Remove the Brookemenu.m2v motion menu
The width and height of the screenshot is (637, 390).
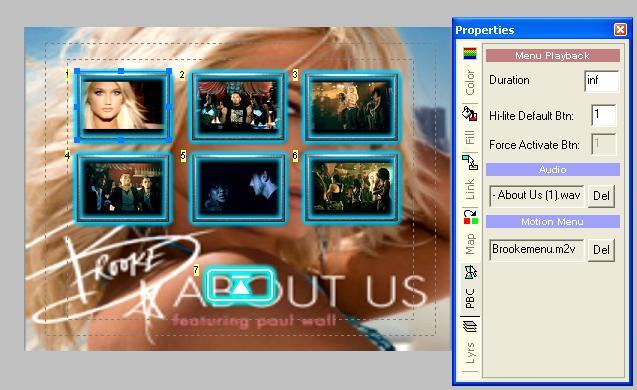click(x=601, y=249)
